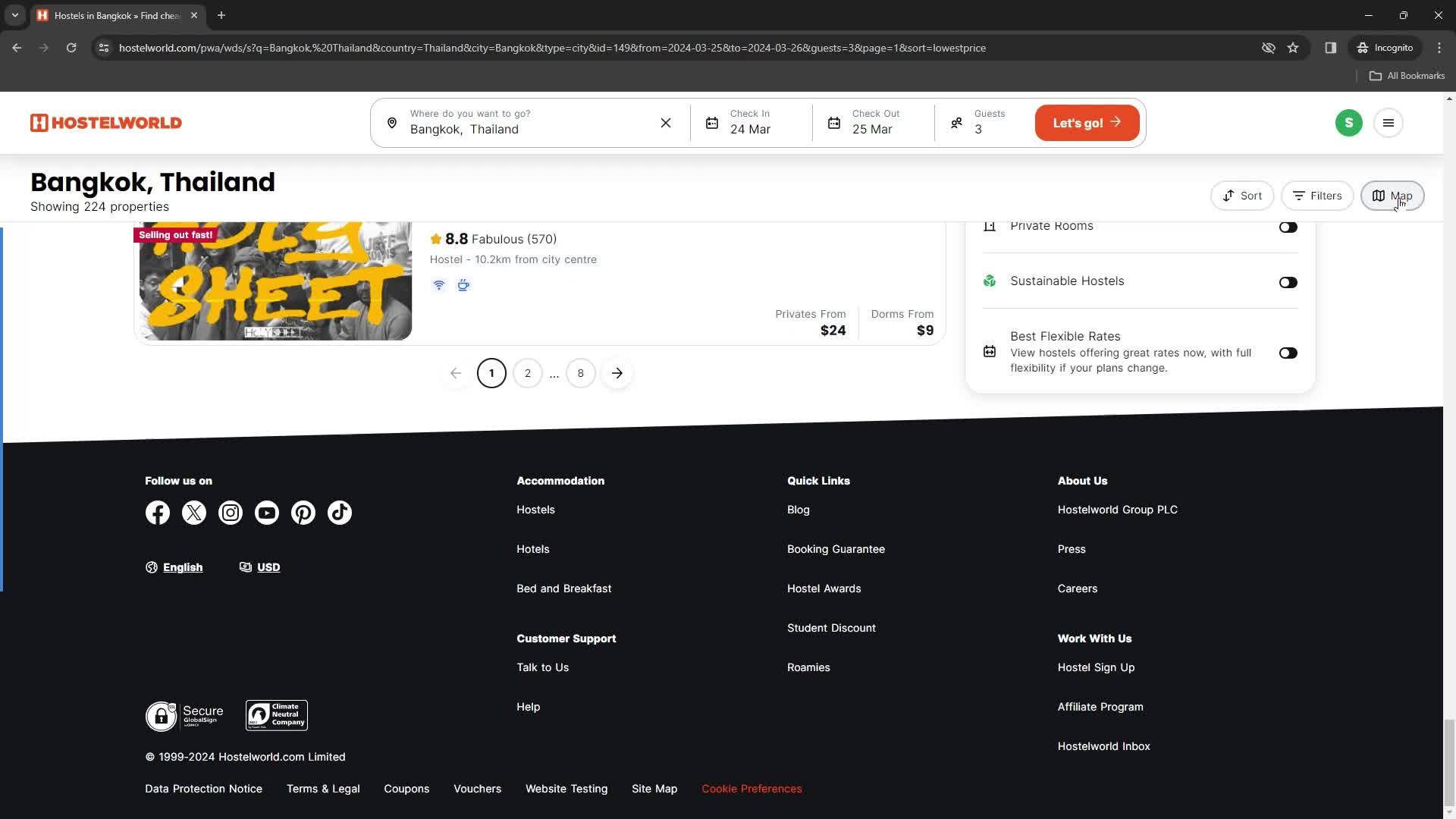Open Chrome three-dot menu
The height and width of the screenshot is (819, 1456).
tap(1439, 48)
